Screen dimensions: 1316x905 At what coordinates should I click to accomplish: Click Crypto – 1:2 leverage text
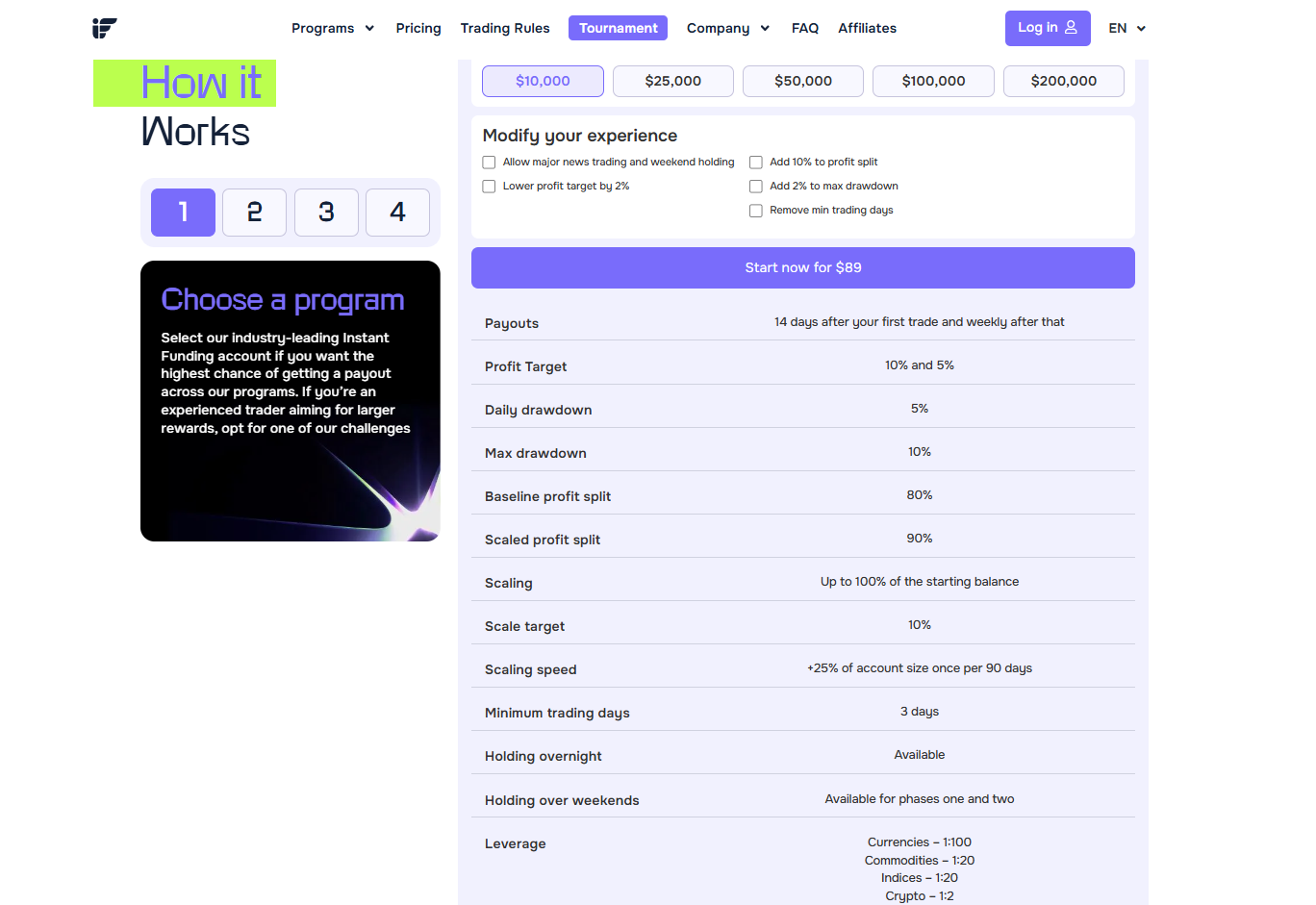pos(920,896)
